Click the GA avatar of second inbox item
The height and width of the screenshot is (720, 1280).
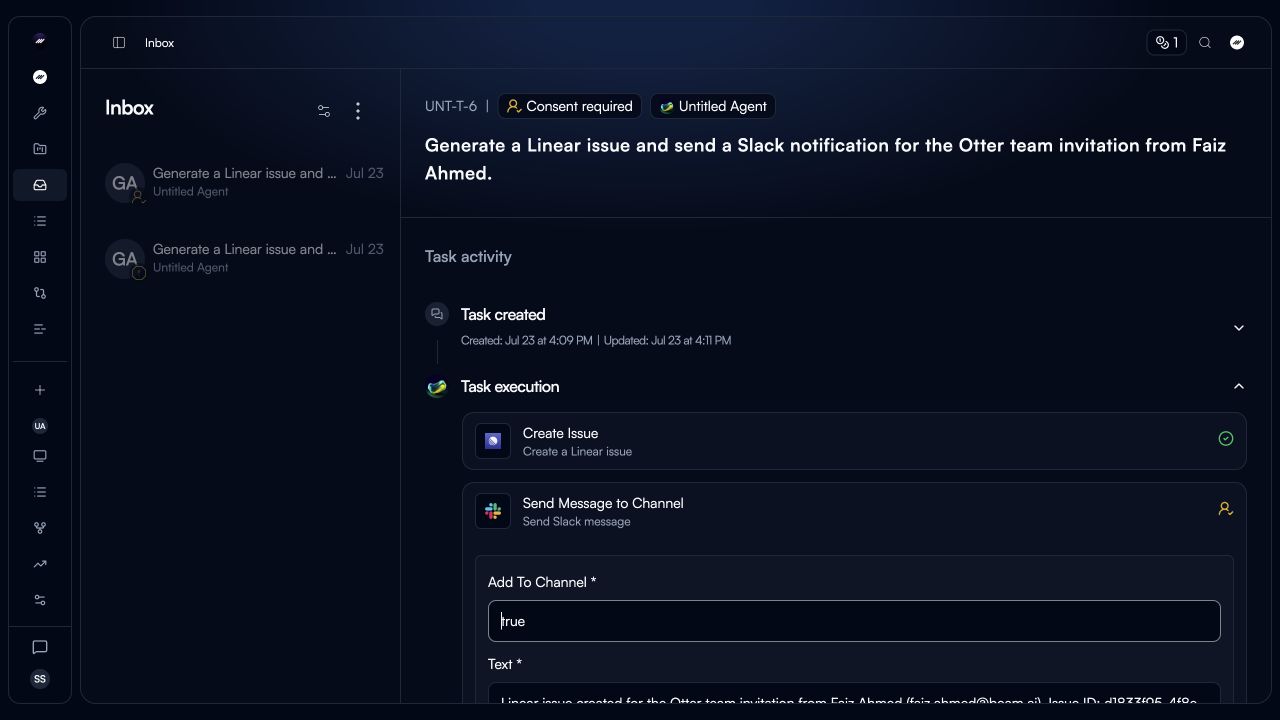125,259
